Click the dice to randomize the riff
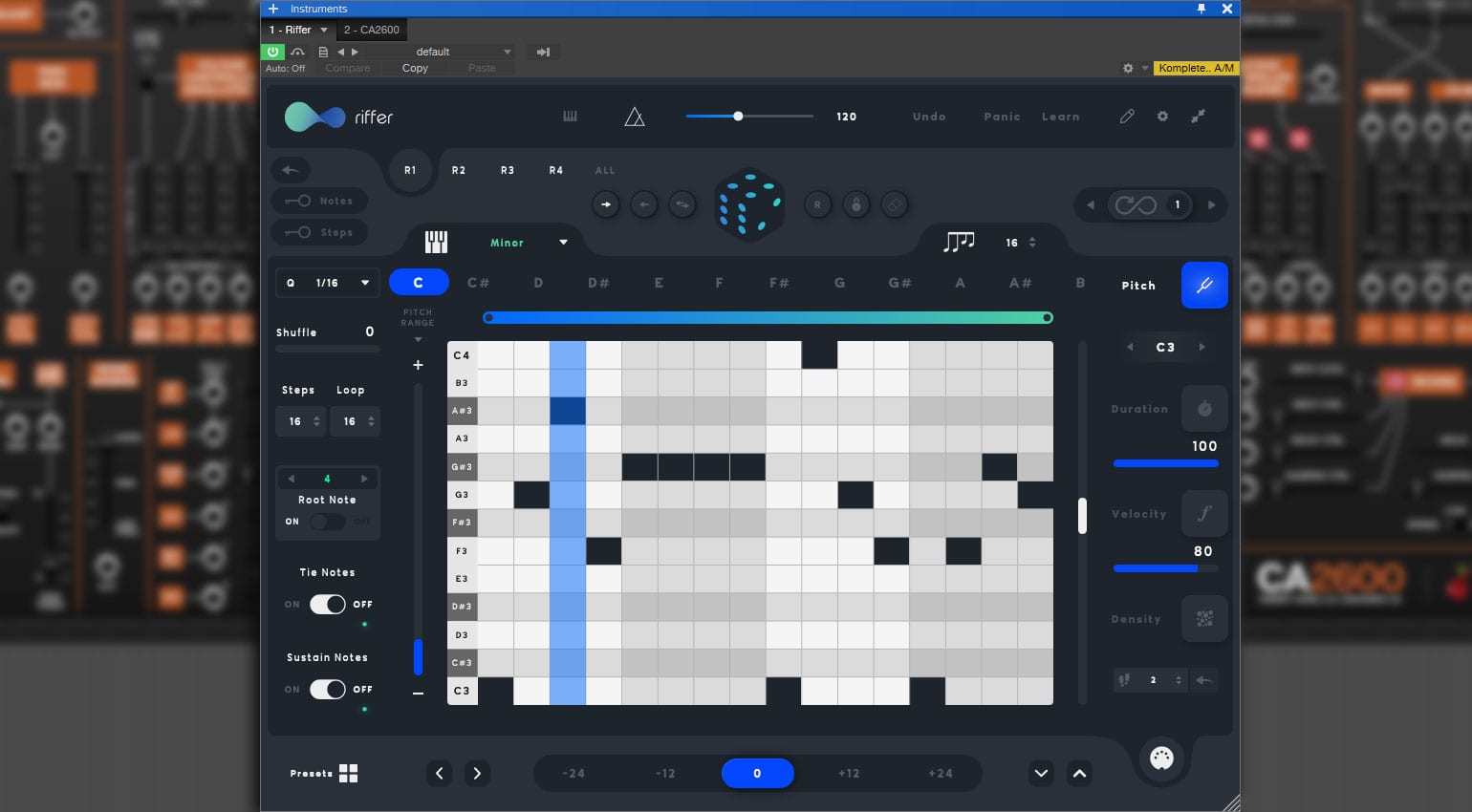This screenshot has width=1472, height=812. click(x=750, y=204)
